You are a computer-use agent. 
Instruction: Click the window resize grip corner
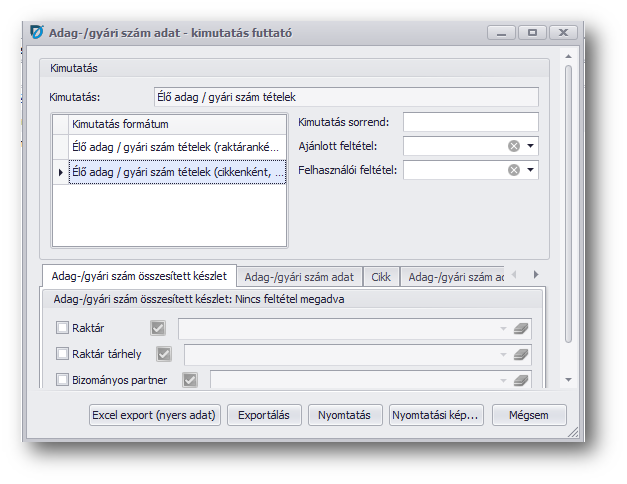[x=573, y=432]
